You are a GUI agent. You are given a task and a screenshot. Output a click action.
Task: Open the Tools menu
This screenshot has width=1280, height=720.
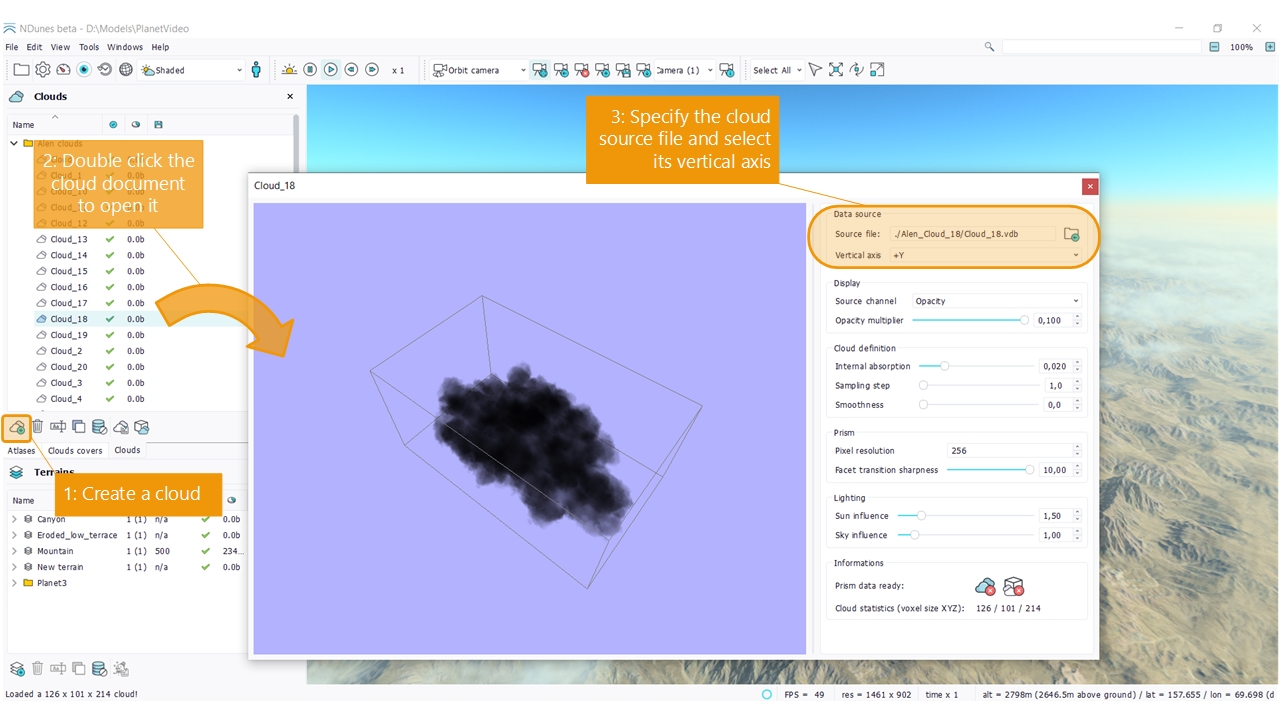(89, 47)
